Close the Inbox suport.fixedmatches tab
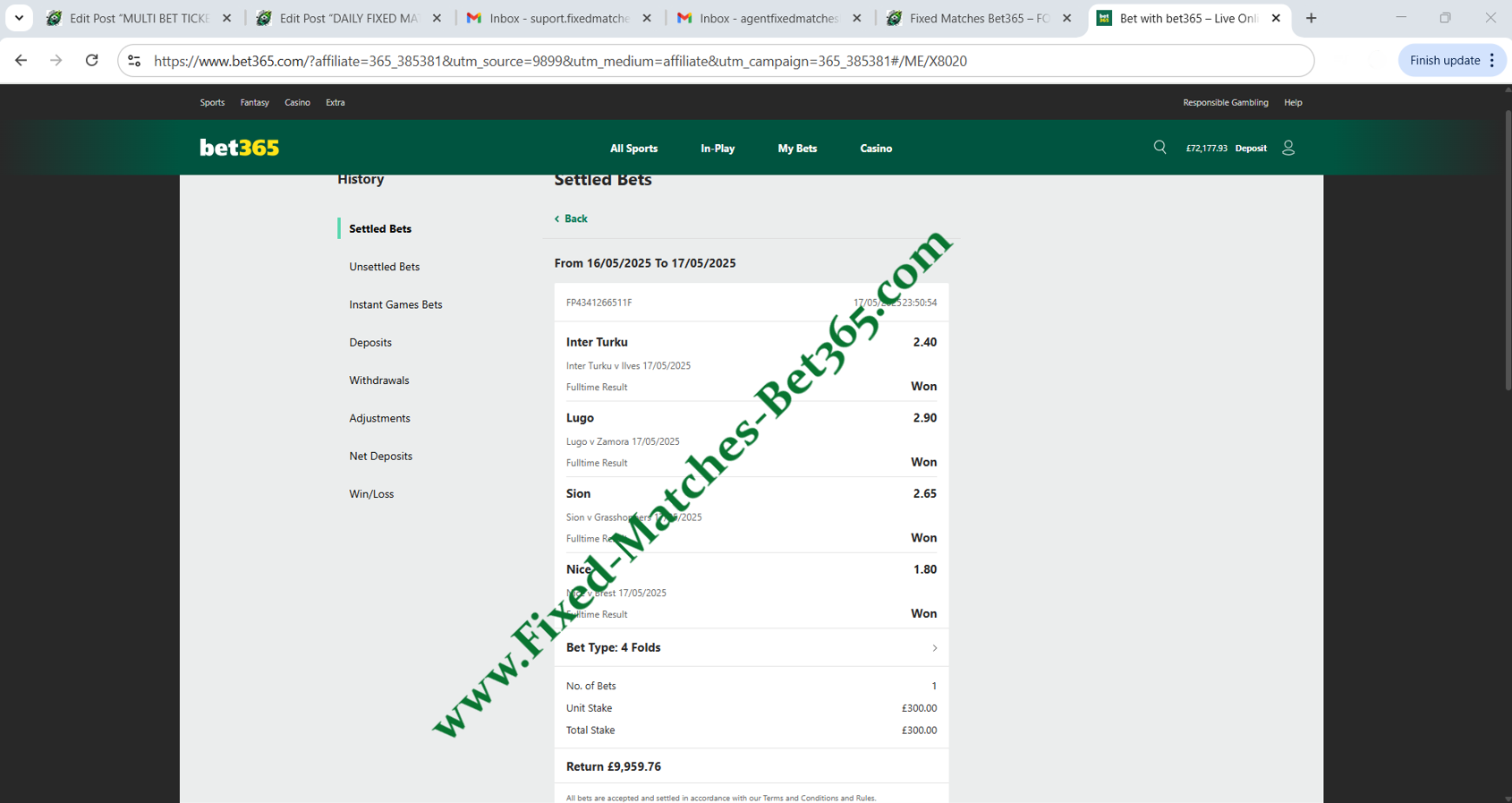Screen dimensions: 1512x803 click(x=647, y=18)
